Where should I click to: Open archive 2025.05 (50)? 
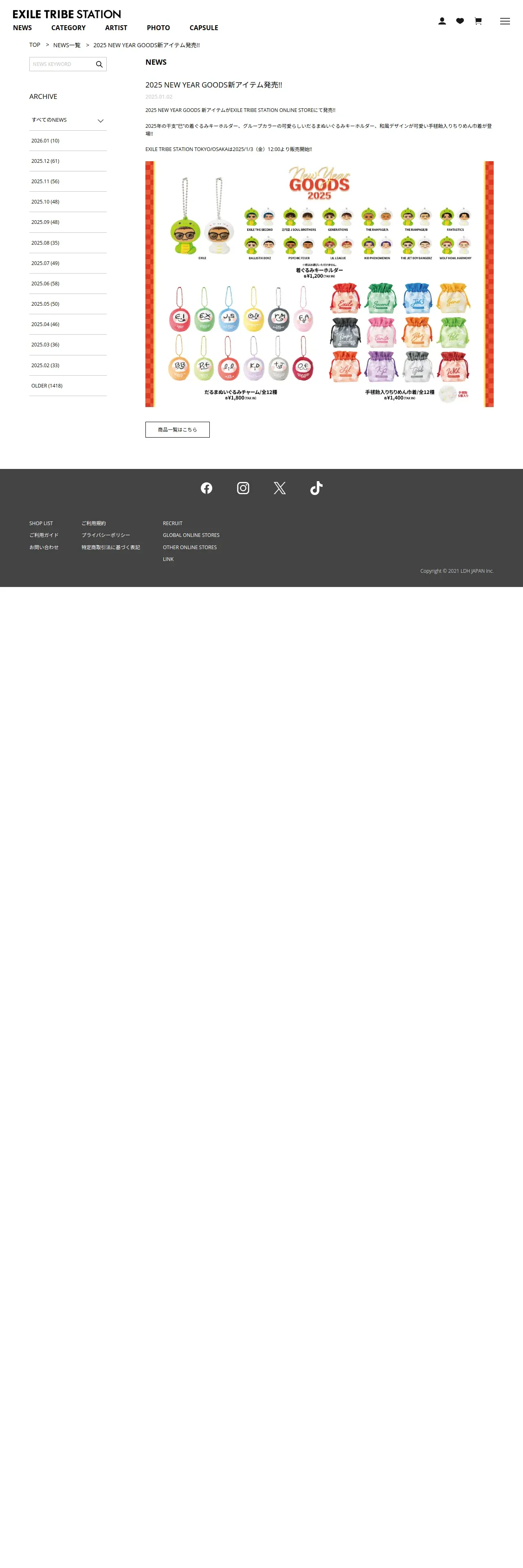[x=68, y=304]
